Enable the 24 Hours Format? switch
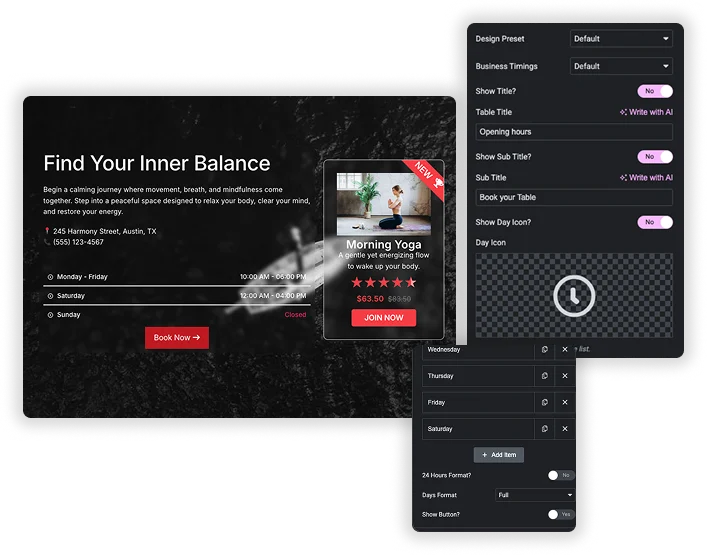713x555 pixels. coord(561,475)
